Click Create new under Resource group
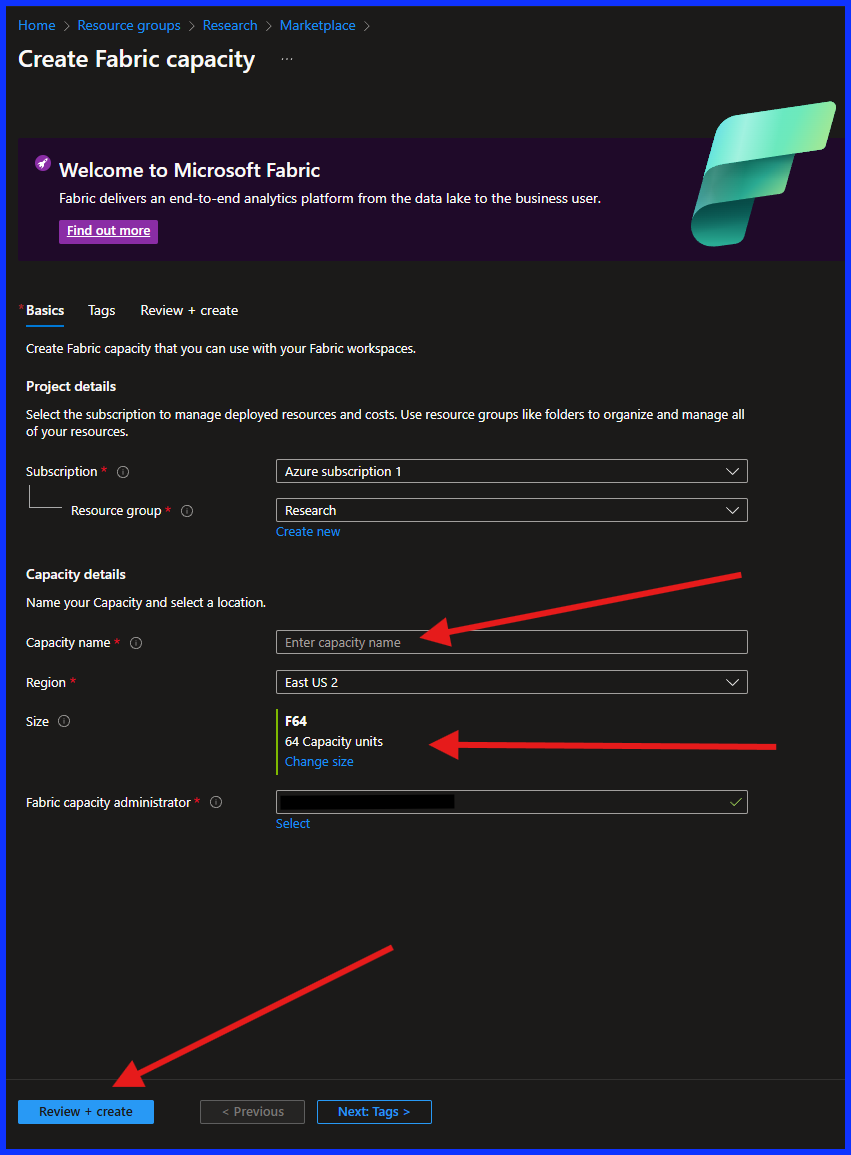This screenshot has height=1155, width=851. [308, 531]
